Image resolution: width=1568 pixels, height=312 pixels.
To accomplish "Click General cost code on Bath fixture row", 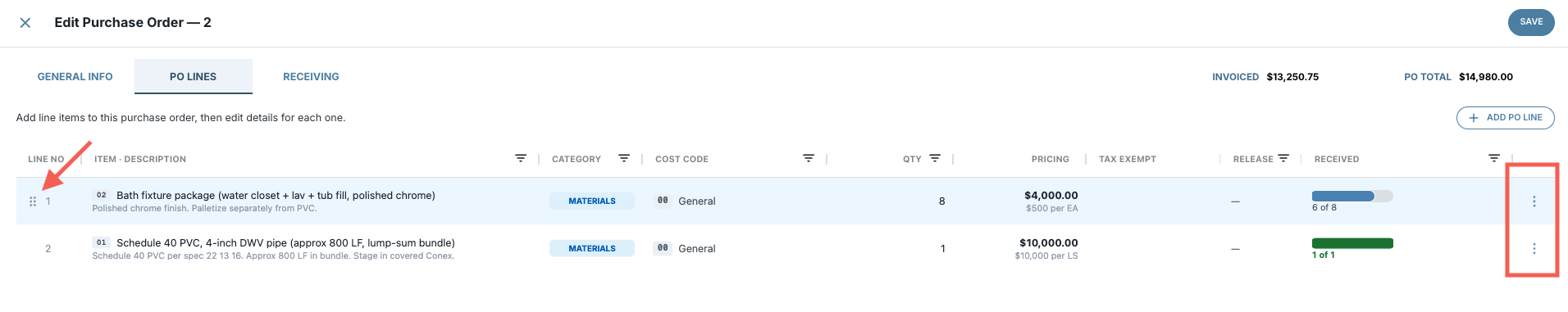I will 696,201.
